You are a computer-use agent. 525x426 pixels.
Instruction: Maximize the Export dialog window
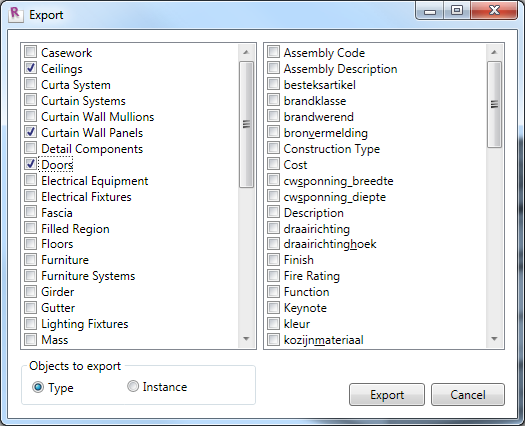[x=457, y=11]
